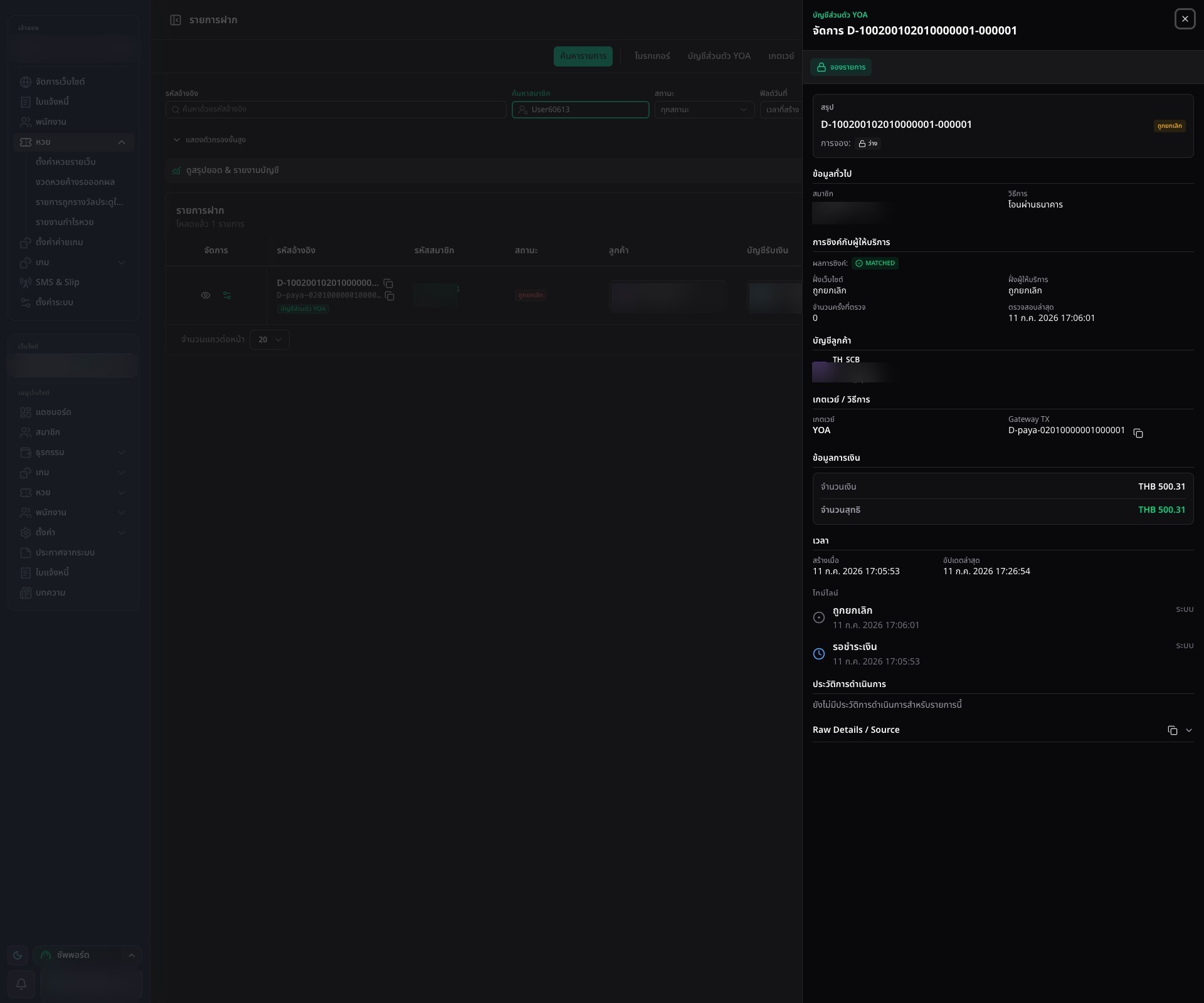Copy the D-10020010201000000 reference code

[x=388, y=283]
